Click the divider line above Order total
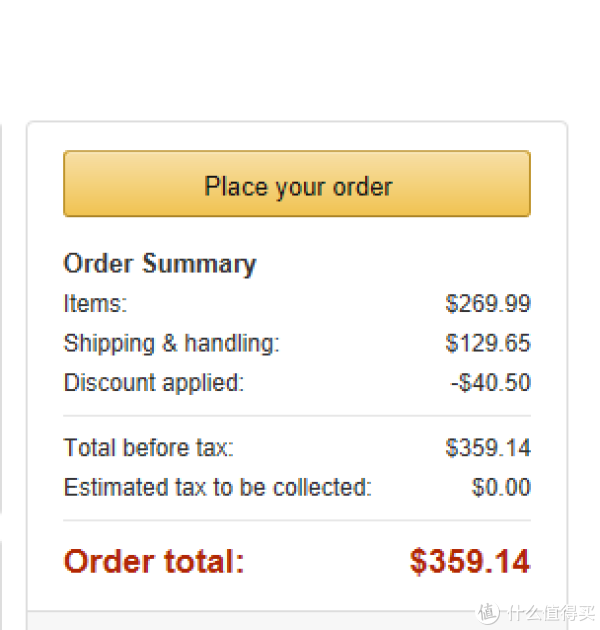 (297, 521)
